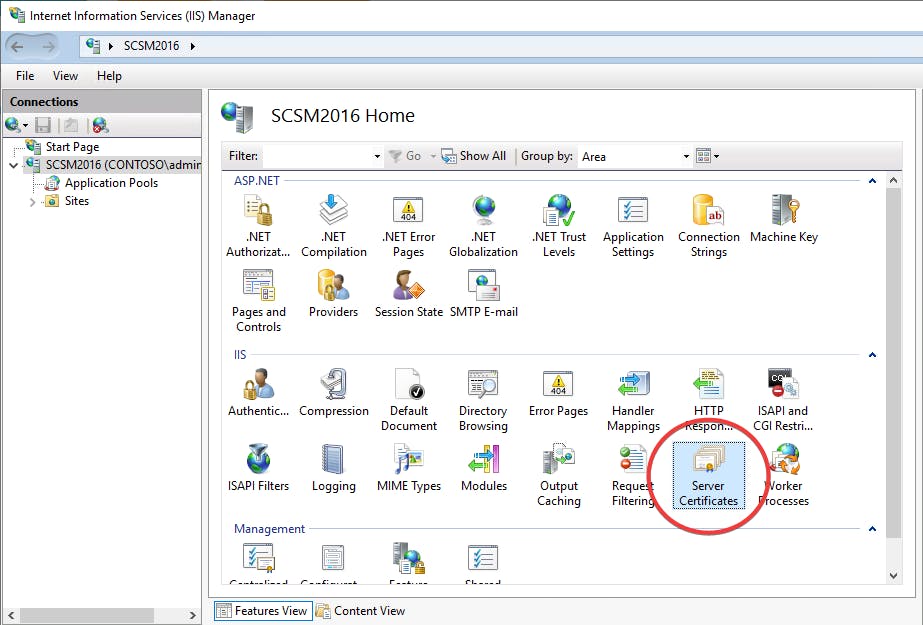Screen dimensions: 923x625
Task: Open MIME Types feature
Action: tap(409, 468)
